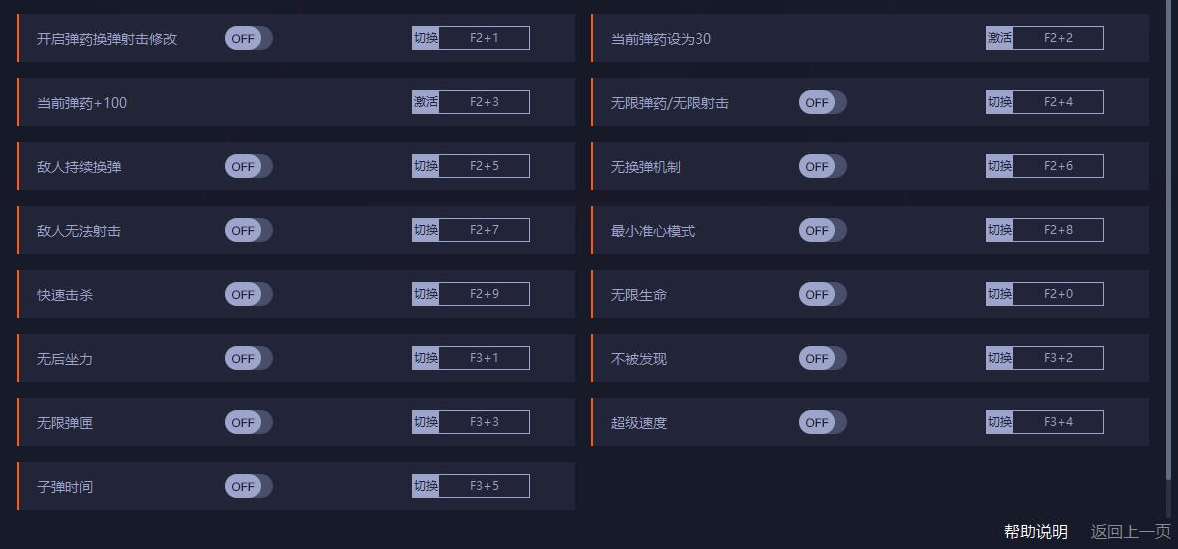The image size is (1178, 549).
Task: Turn on 子弹时间 toggle
Action: click(x=248, y=486)
